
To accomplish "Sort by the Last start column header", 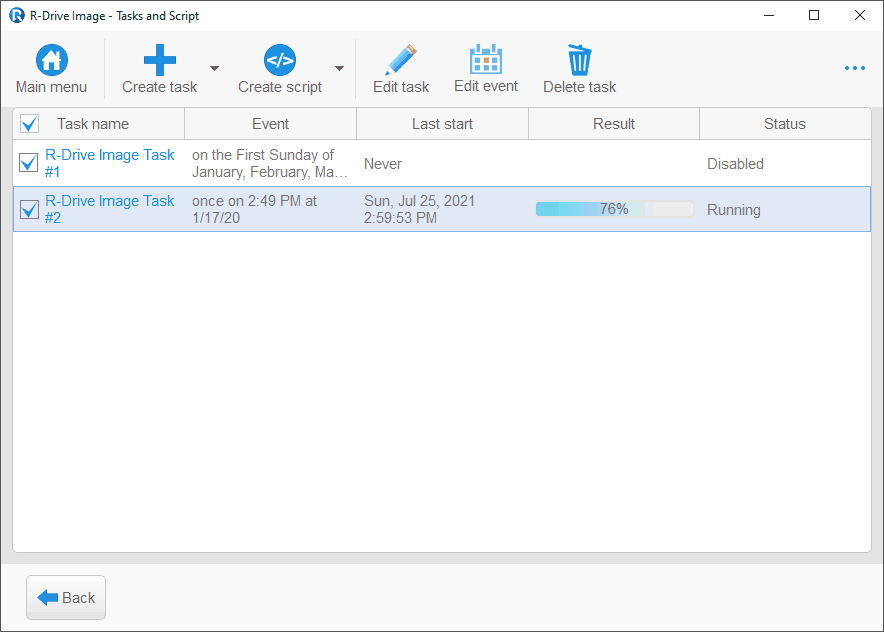I will 442,124.
